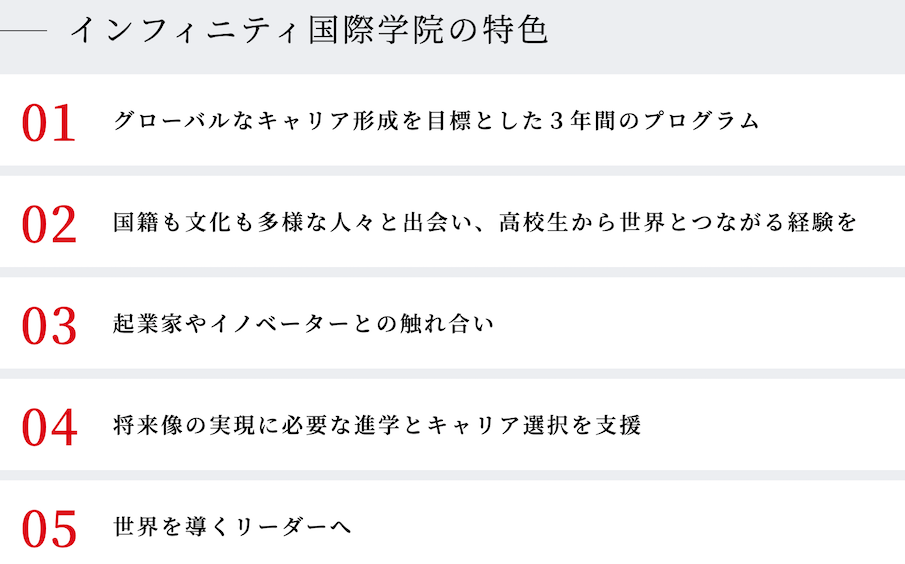Click the red number 02
Image resolution: width=905 pixels, height=564 pixels.
(x=48, y=225)
